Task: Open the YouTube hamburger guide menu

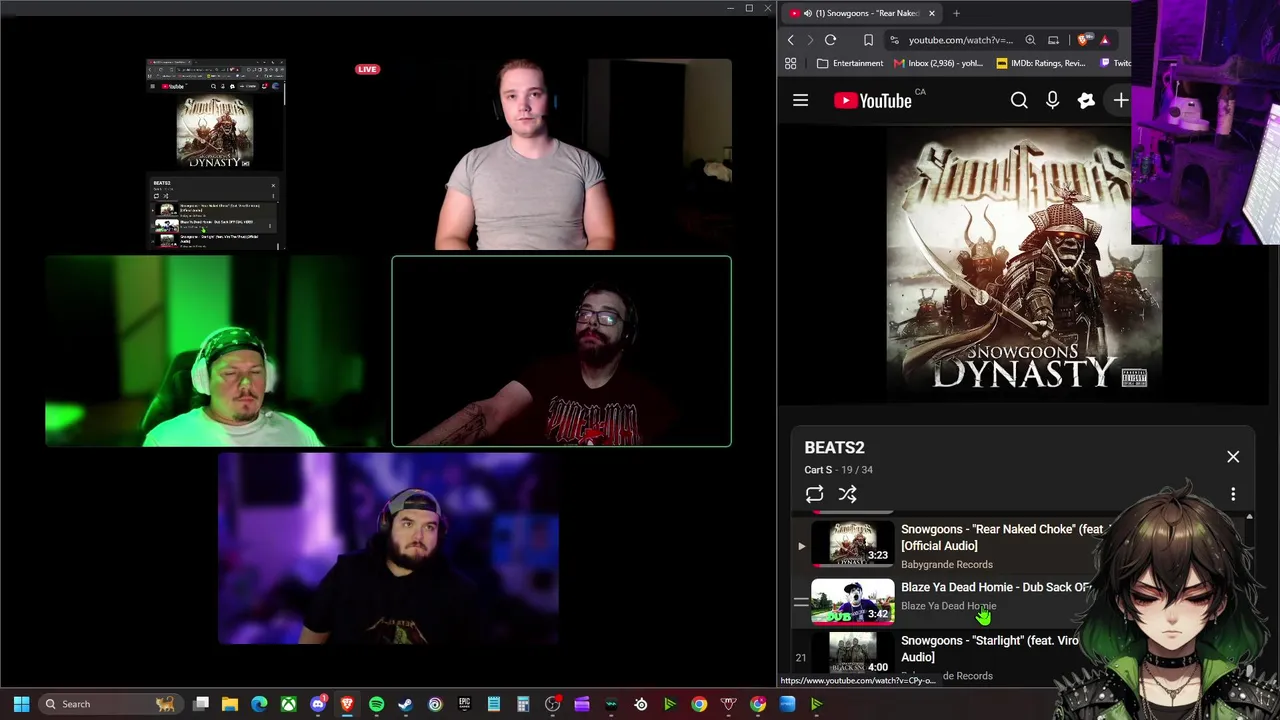Action: click(800, 100)
